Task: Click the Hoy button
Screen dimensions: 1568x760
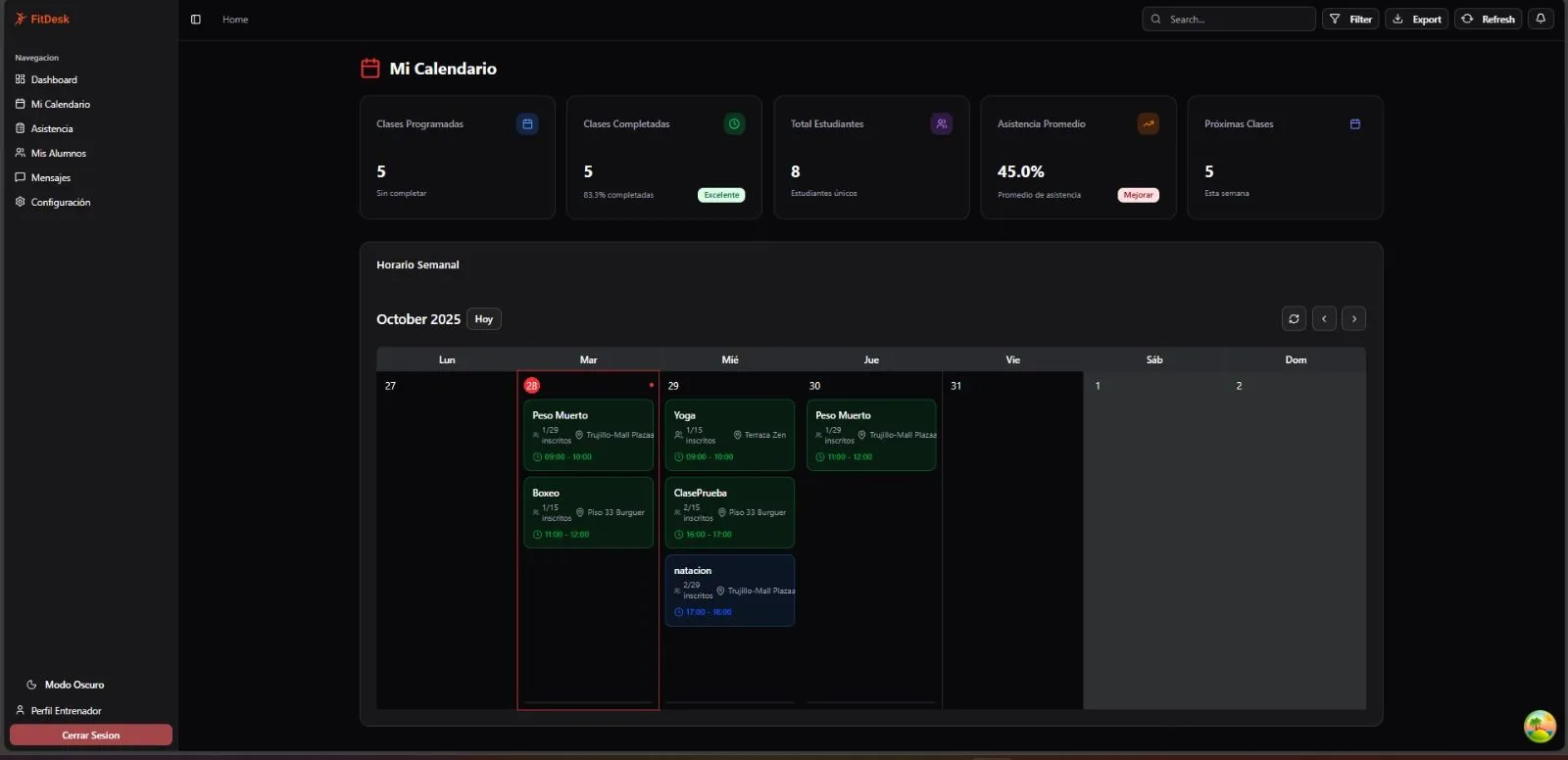Action: (x=483, y=319)
